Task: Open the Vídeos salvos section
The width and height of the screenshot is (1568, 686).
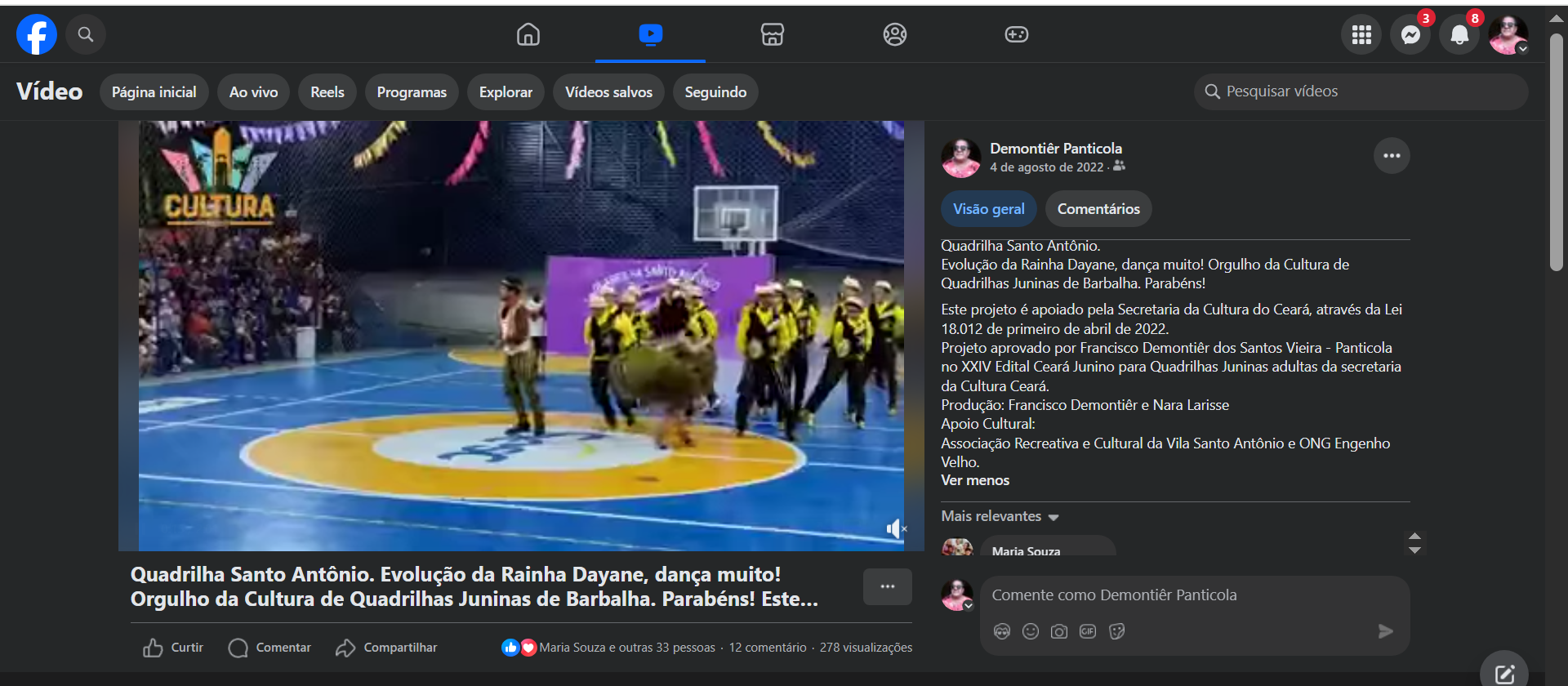Action: tap(608, 92)
